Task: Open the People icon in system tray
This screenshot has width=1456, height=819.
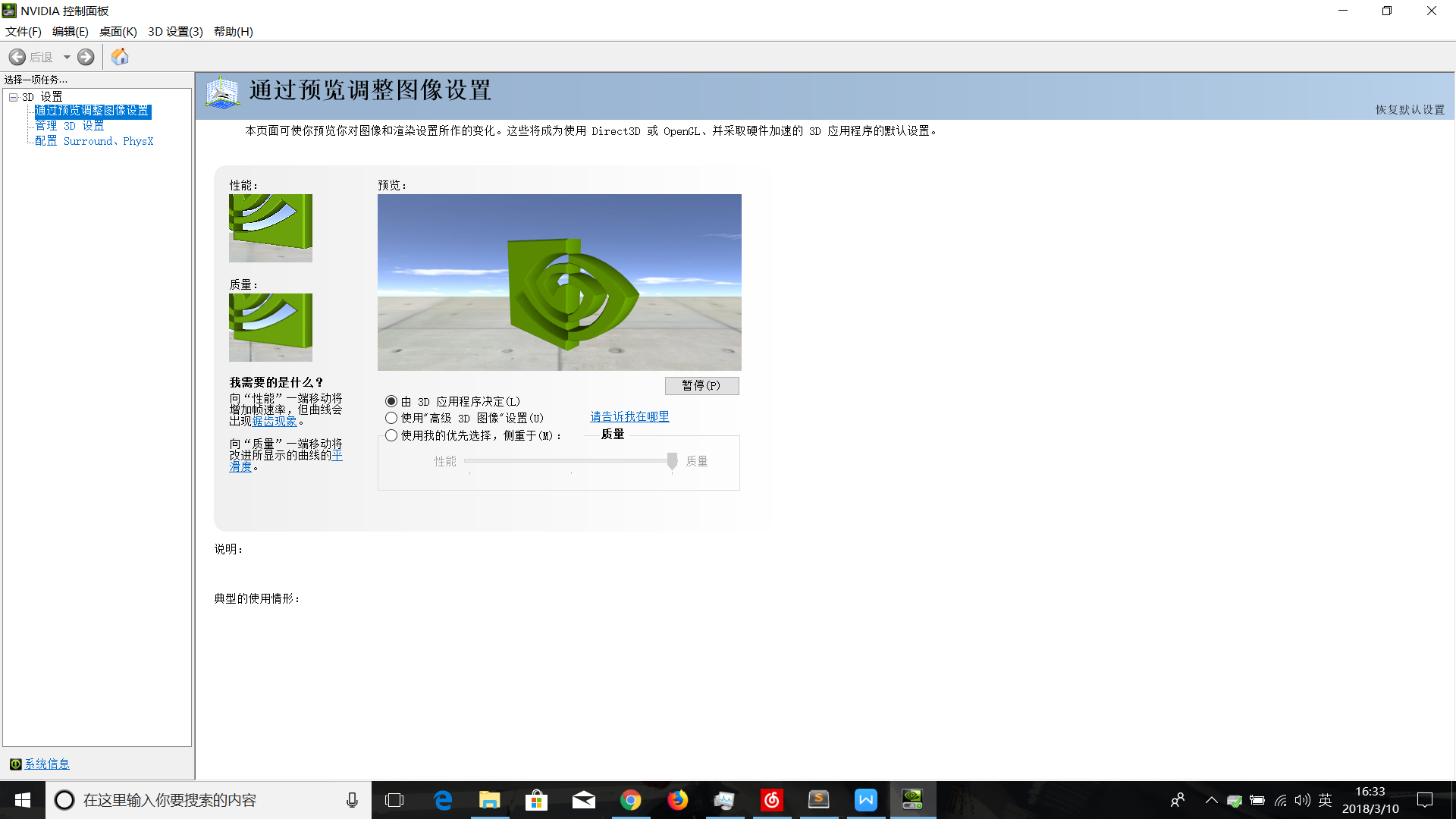Action: point(1178,800)
